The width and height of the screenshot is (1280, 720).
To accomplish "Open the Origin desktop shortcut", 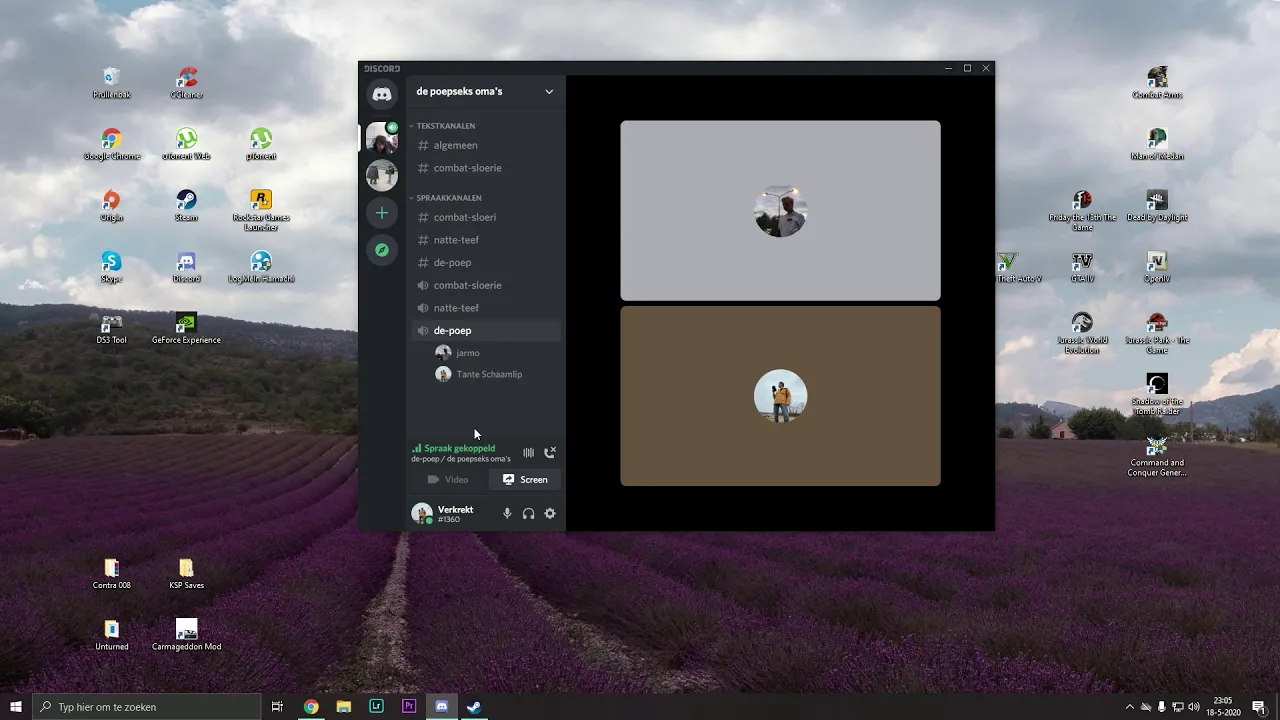I will tap(111, 206).
